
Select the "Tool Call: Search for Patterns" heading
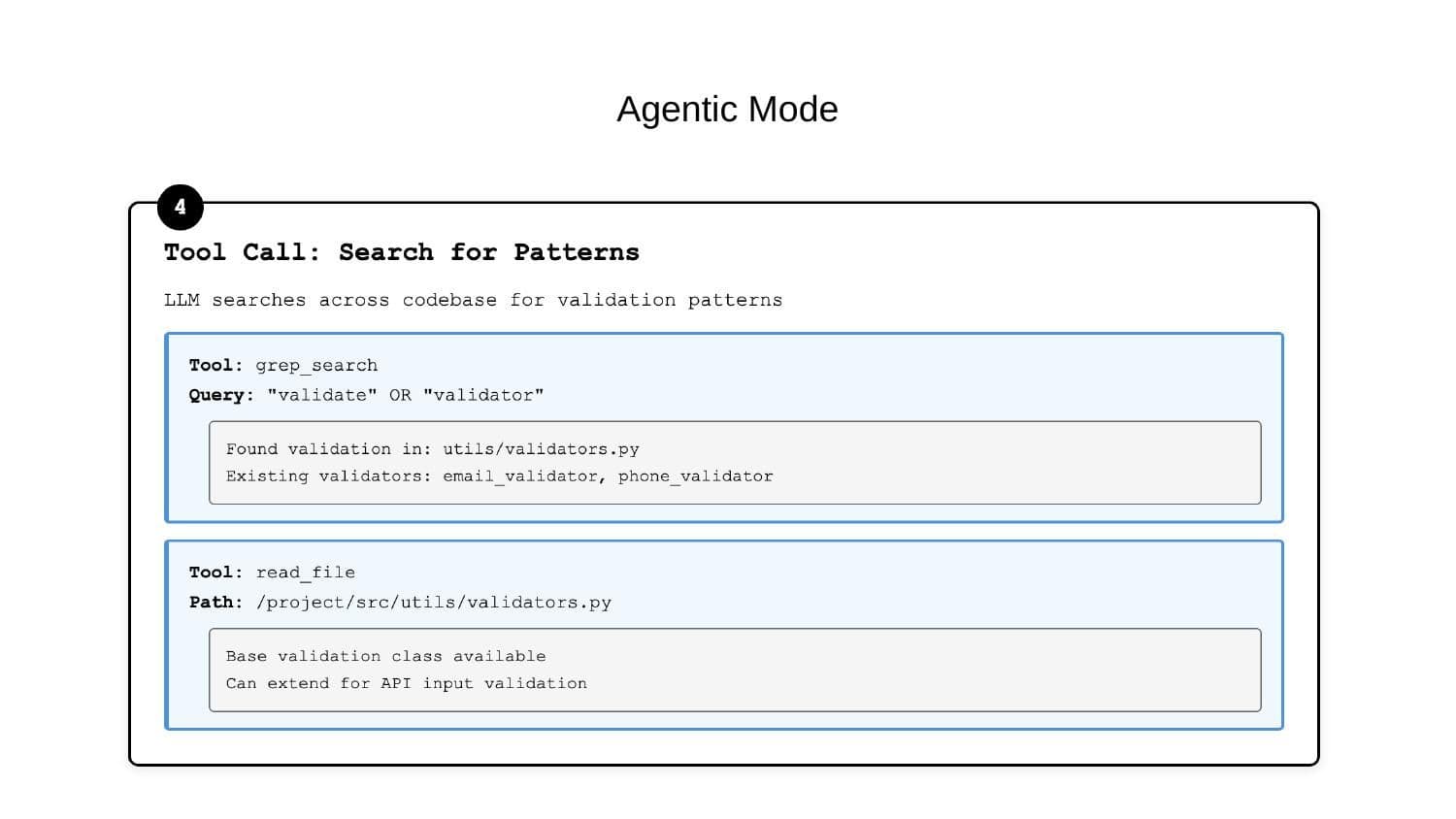(401, 252)
